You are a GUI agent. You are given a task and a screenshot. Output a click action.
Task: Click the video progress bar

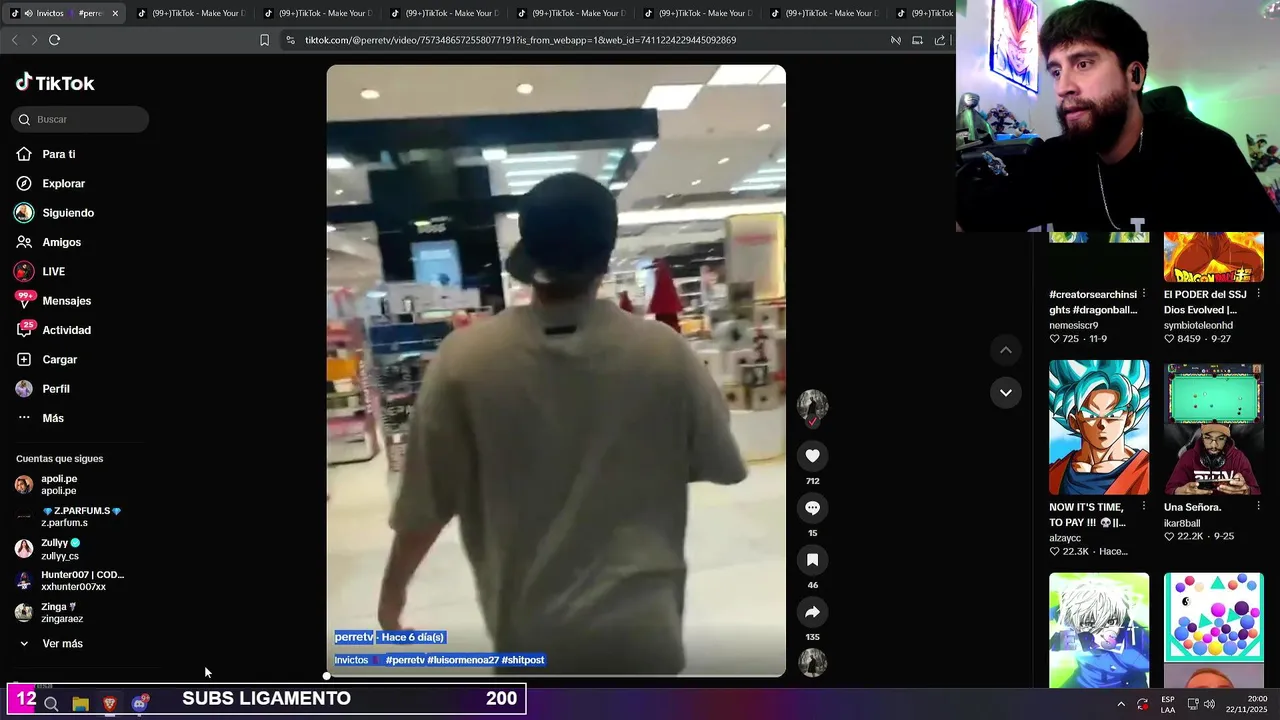point(556,676)
